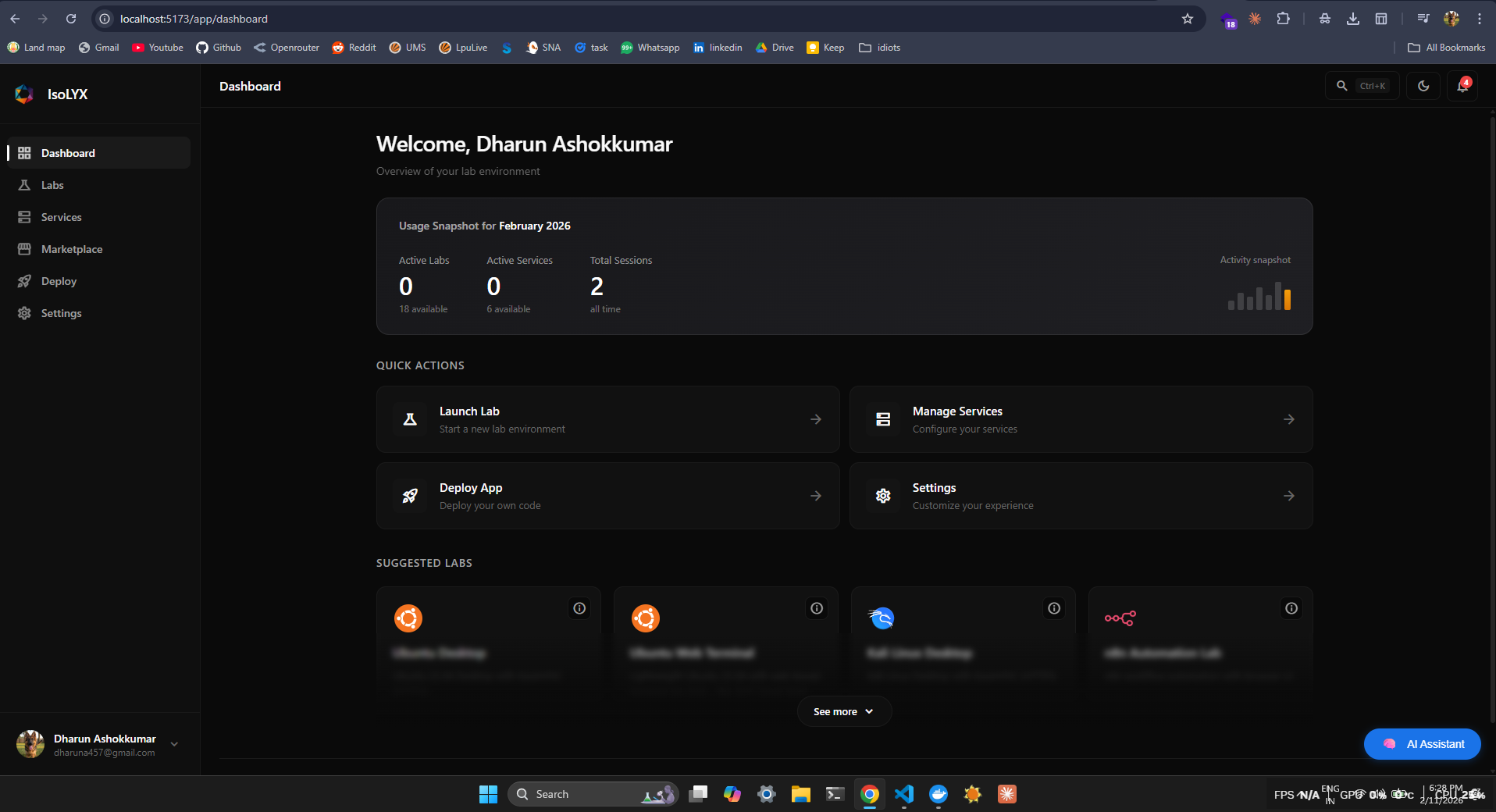Image resolution: width=1496 pixels, height=812 pixels.
Task: View info on the Ubuntu Desktop lab card
Action: pyautogui.click(x=579, y=608)
